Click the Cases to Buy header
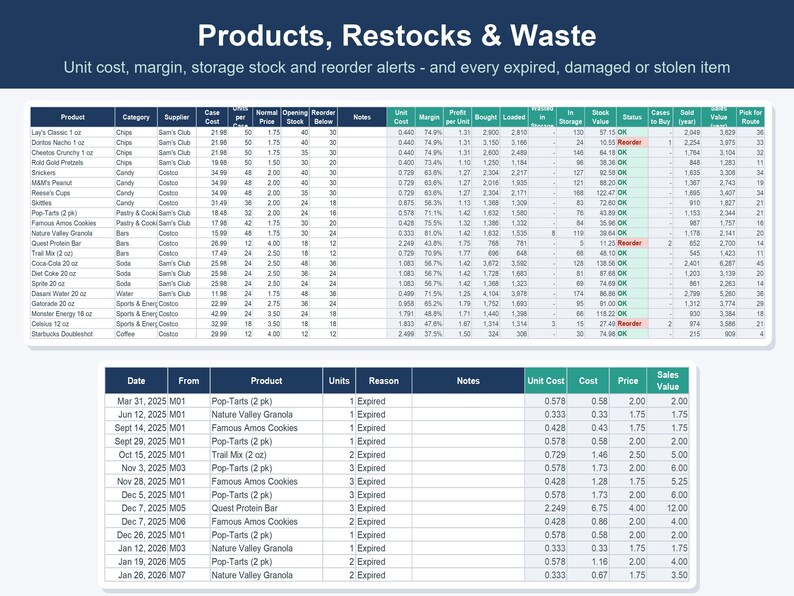This screenshot has width=794, height=596. coord(661,117)
